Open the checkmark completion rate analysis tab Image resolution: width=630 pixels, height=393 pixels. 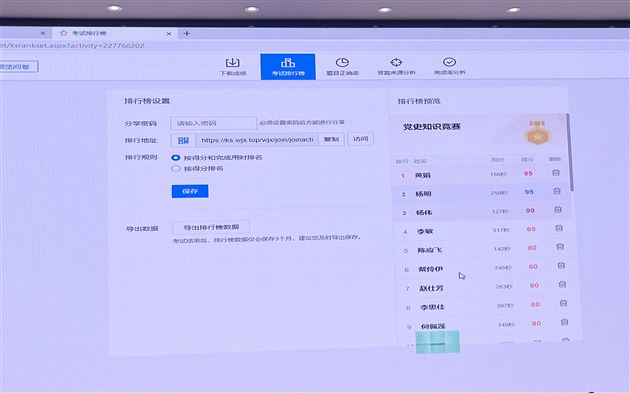click(x=450, y=67)
